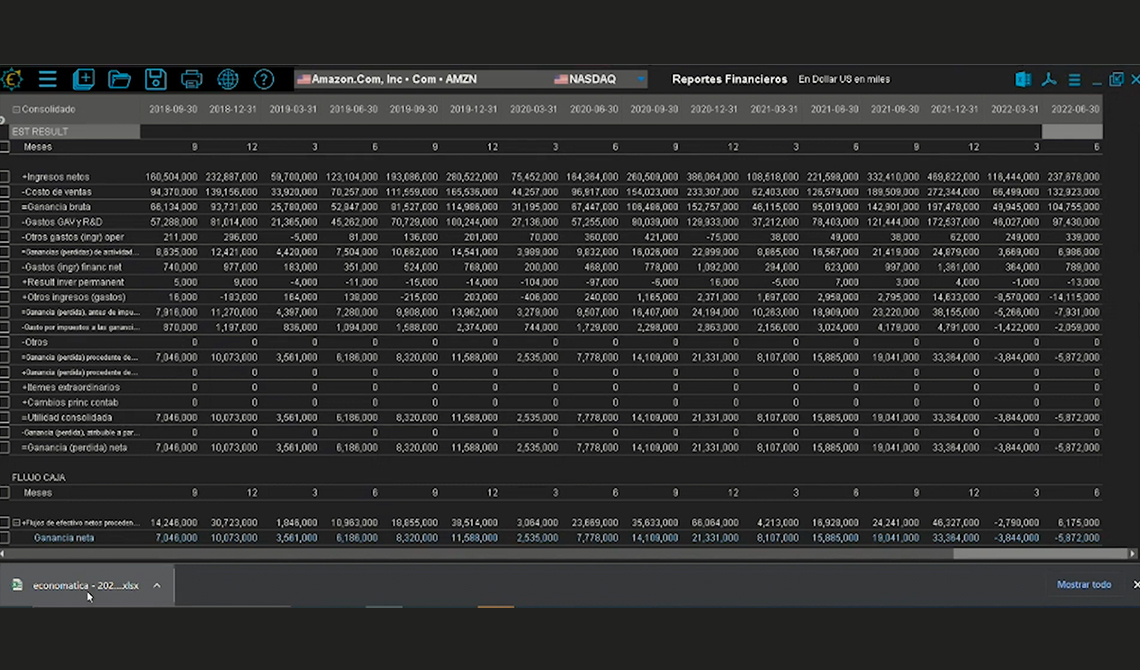Collapse the +Flujos de efectivo netos row
The width and height of the screenshot is (1140, 670).
point(16,522)
